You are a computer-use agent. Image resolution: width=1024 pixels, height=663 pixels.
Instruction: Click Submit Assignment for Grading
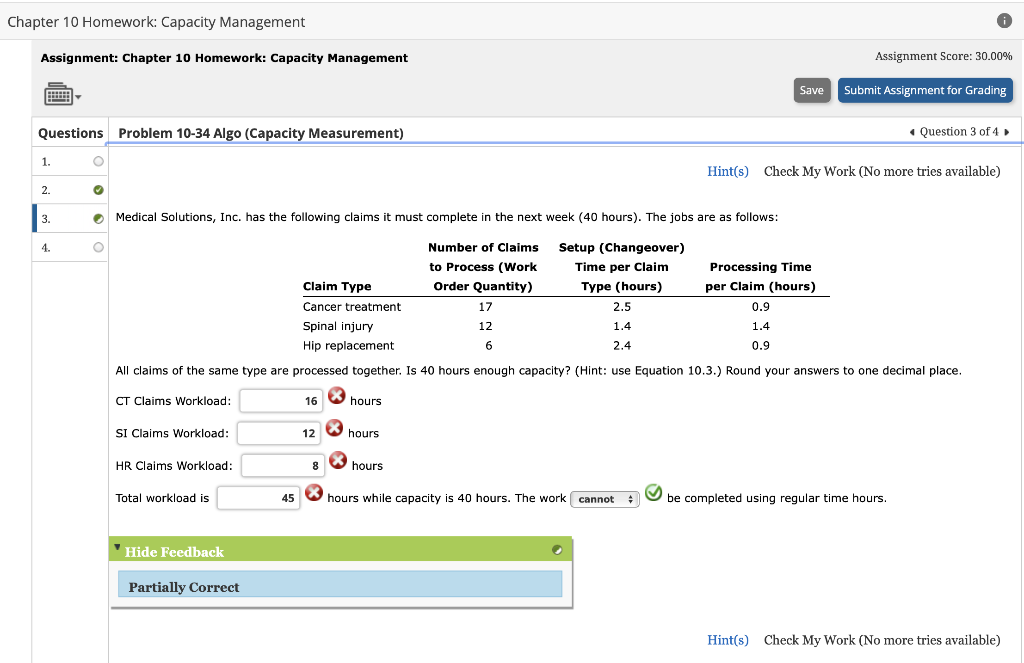[x=925, y=89]
